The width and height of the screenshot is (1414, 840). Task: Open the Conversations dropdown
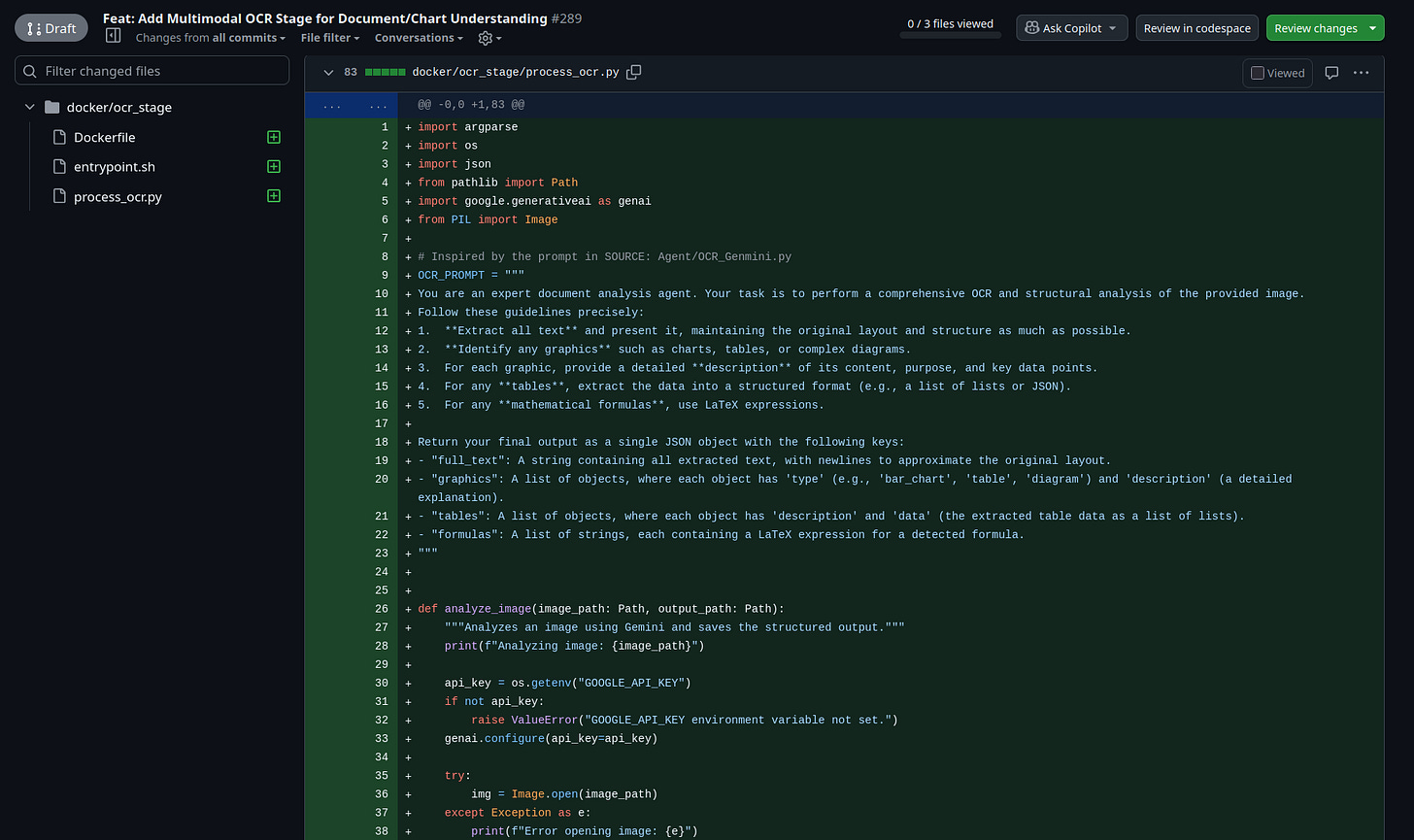pyautogui.click(x=420, y=38)
